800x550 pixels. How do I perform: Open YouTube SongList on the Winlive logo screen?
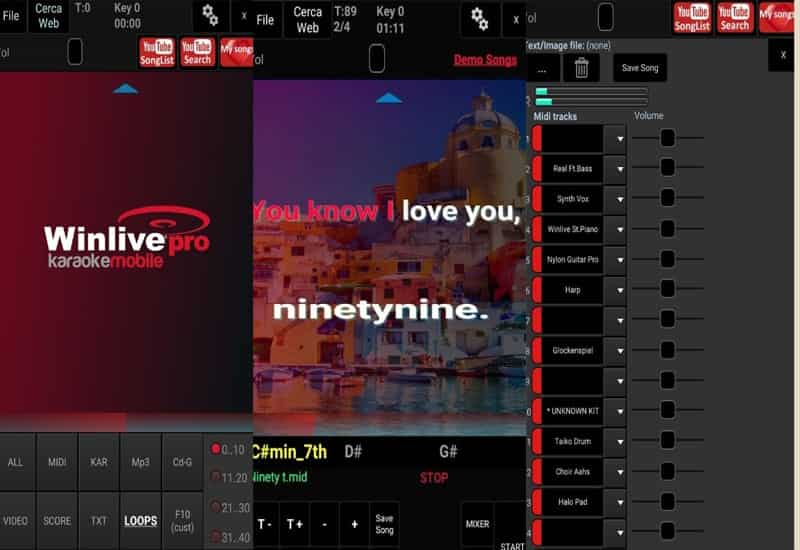157,52
